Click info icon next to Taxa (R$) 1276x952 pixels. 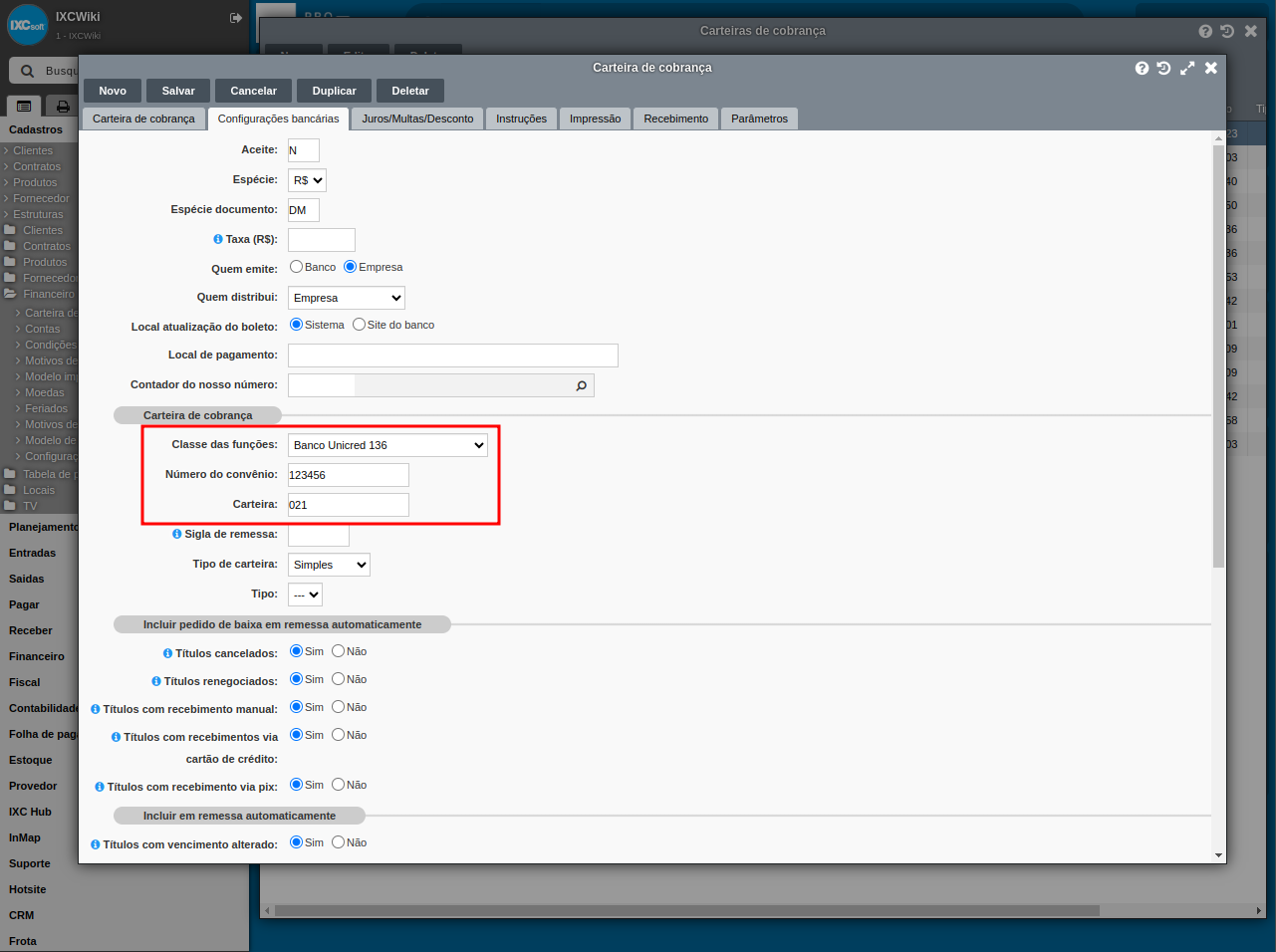pyautogui.click(x=218, y=239)
